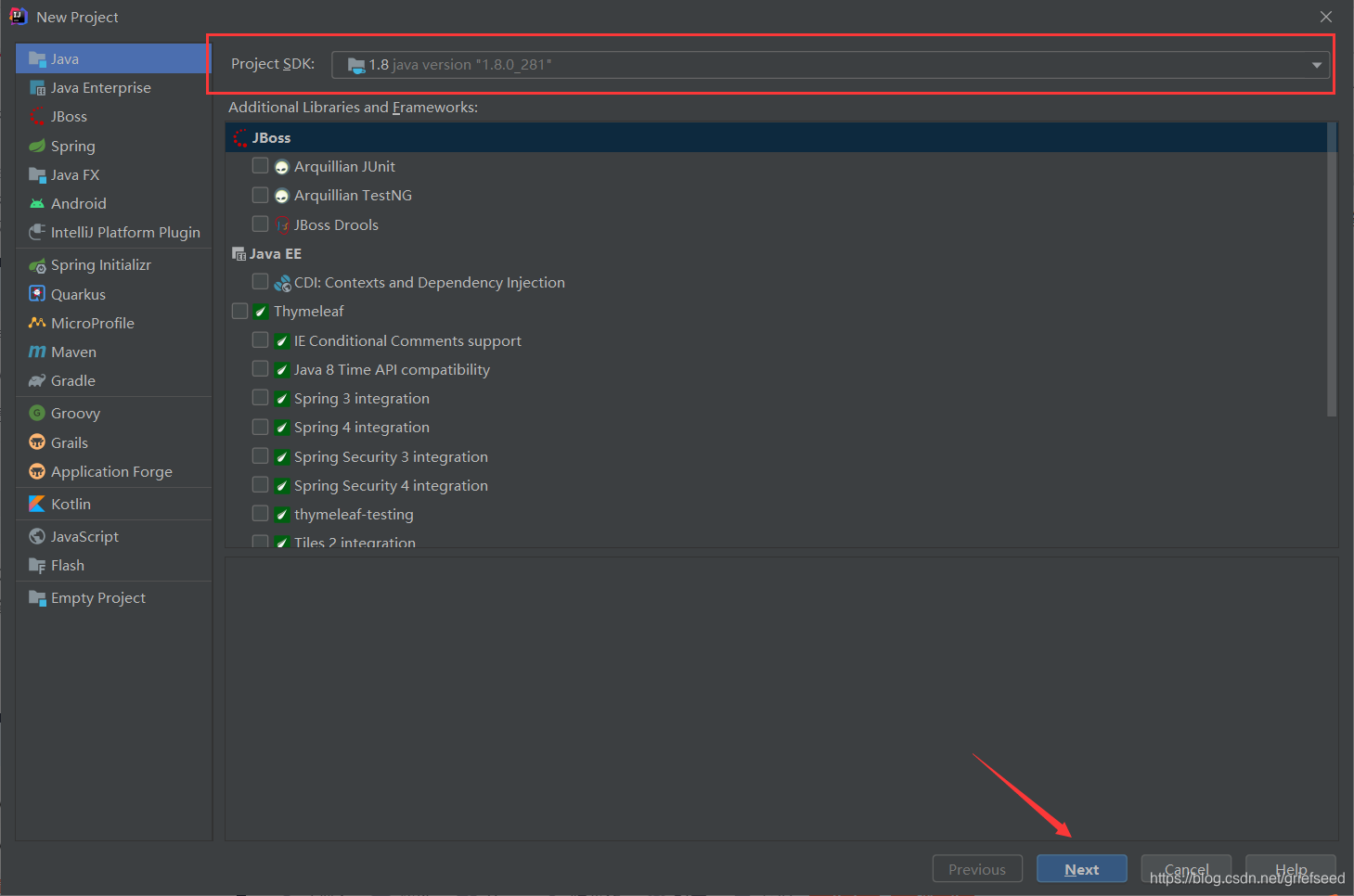The width and height of the screenshot is (1354, 896).
Task: Enable the Arquillian JUnit checkbox
Action: coord(261,166)
